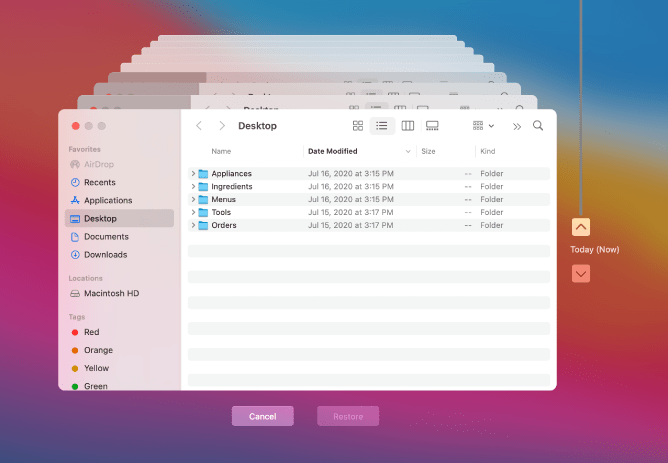This screenshot has width=668, height=463.
Task: Expand the Appliances folder
Action: pyautogui.click(x=193, y=174)
